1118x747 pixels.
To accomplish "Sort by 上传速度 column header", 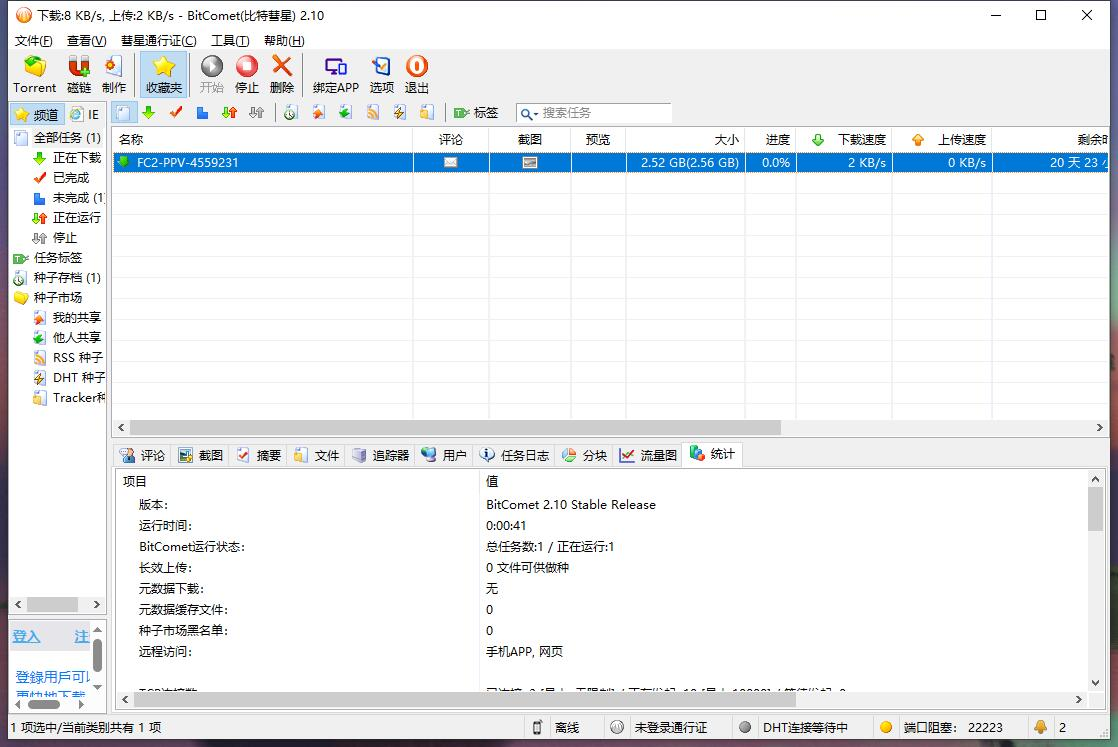I will pos(943,140).
